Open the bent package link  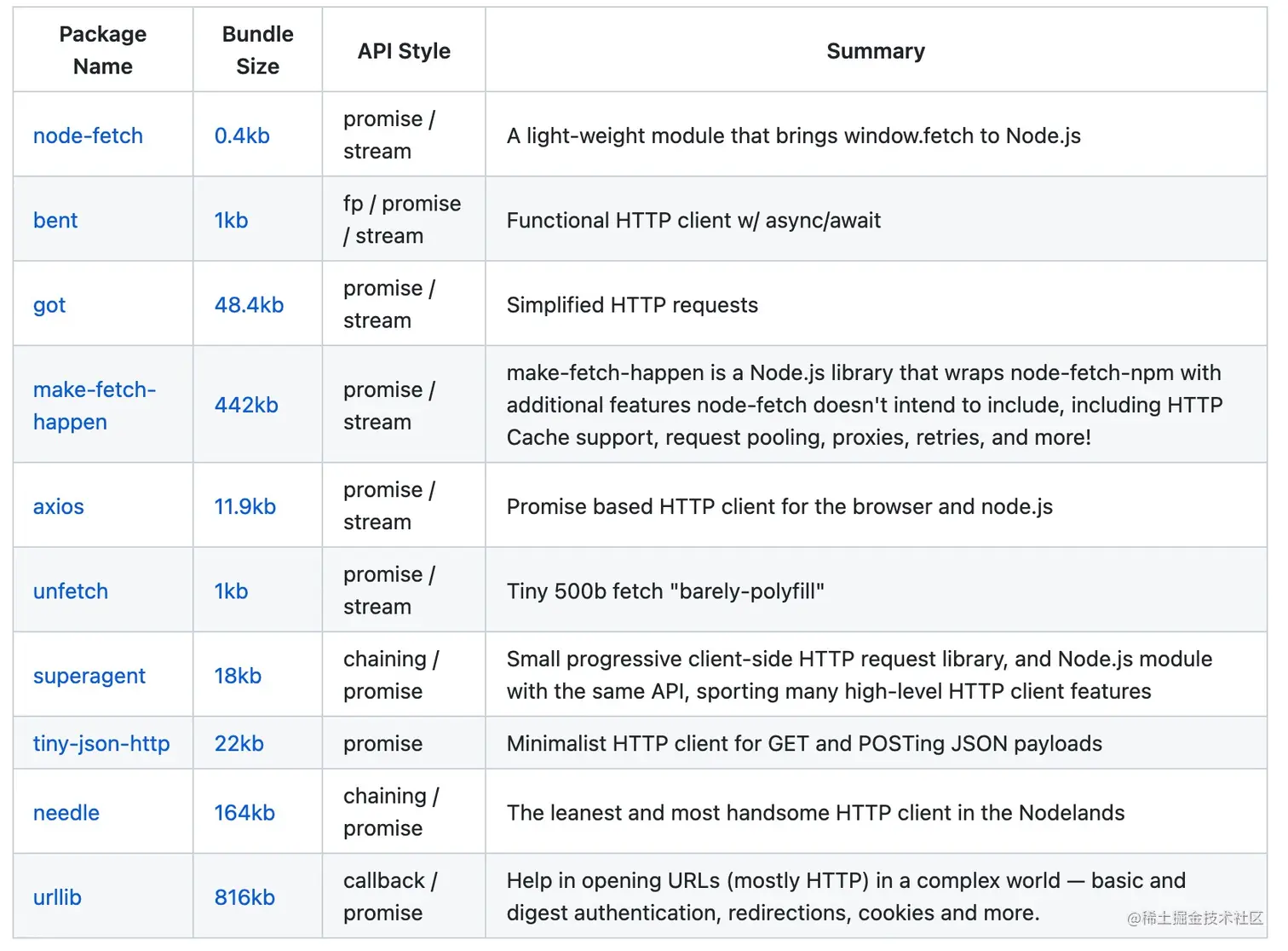[55, 220]
